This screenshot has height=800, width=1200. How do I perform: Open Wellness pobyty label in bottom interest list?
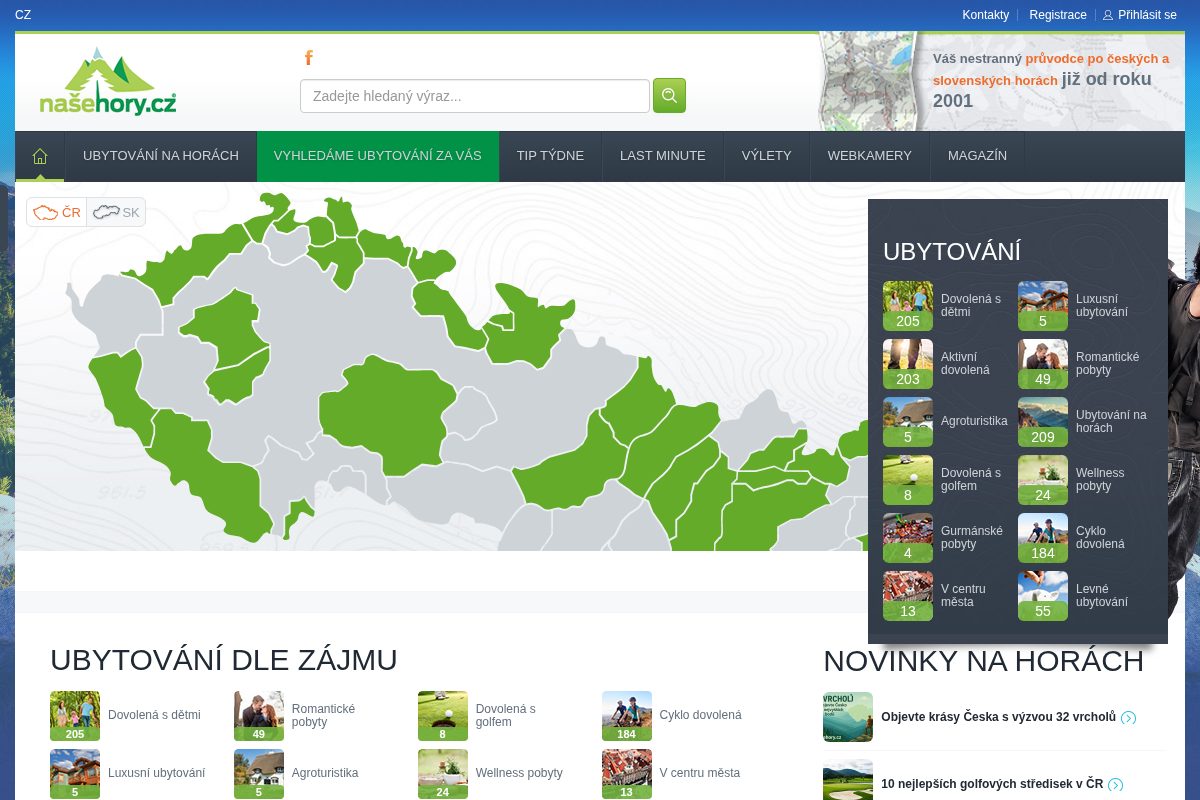coord(519,773)
